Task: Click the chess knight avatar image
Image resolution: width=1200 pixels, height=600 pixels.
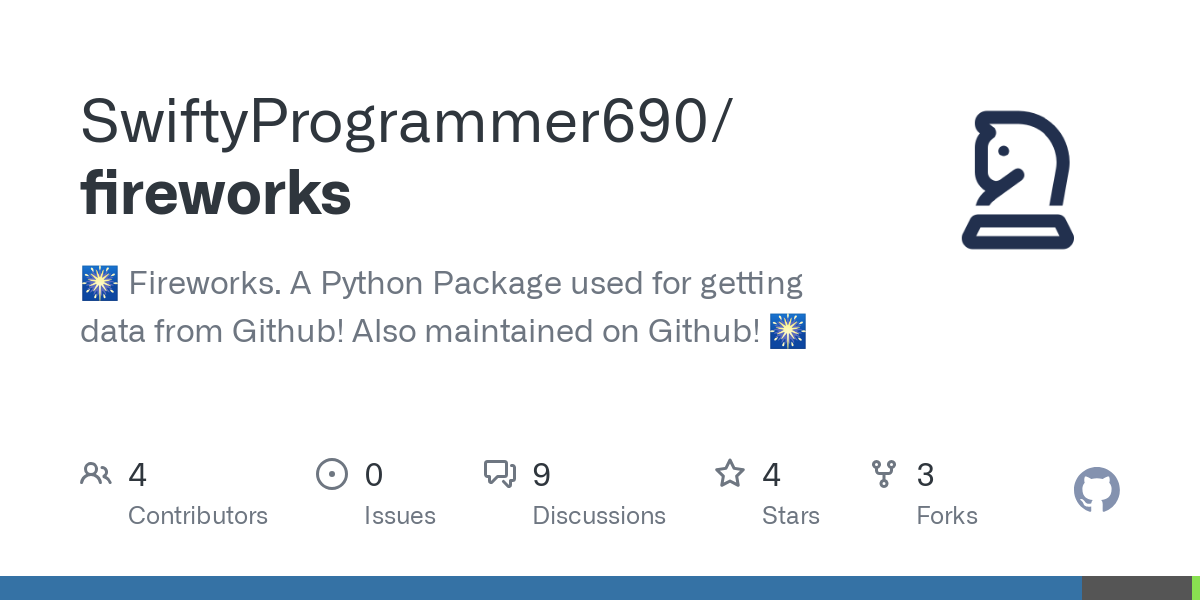Action: coord(1017,180)
